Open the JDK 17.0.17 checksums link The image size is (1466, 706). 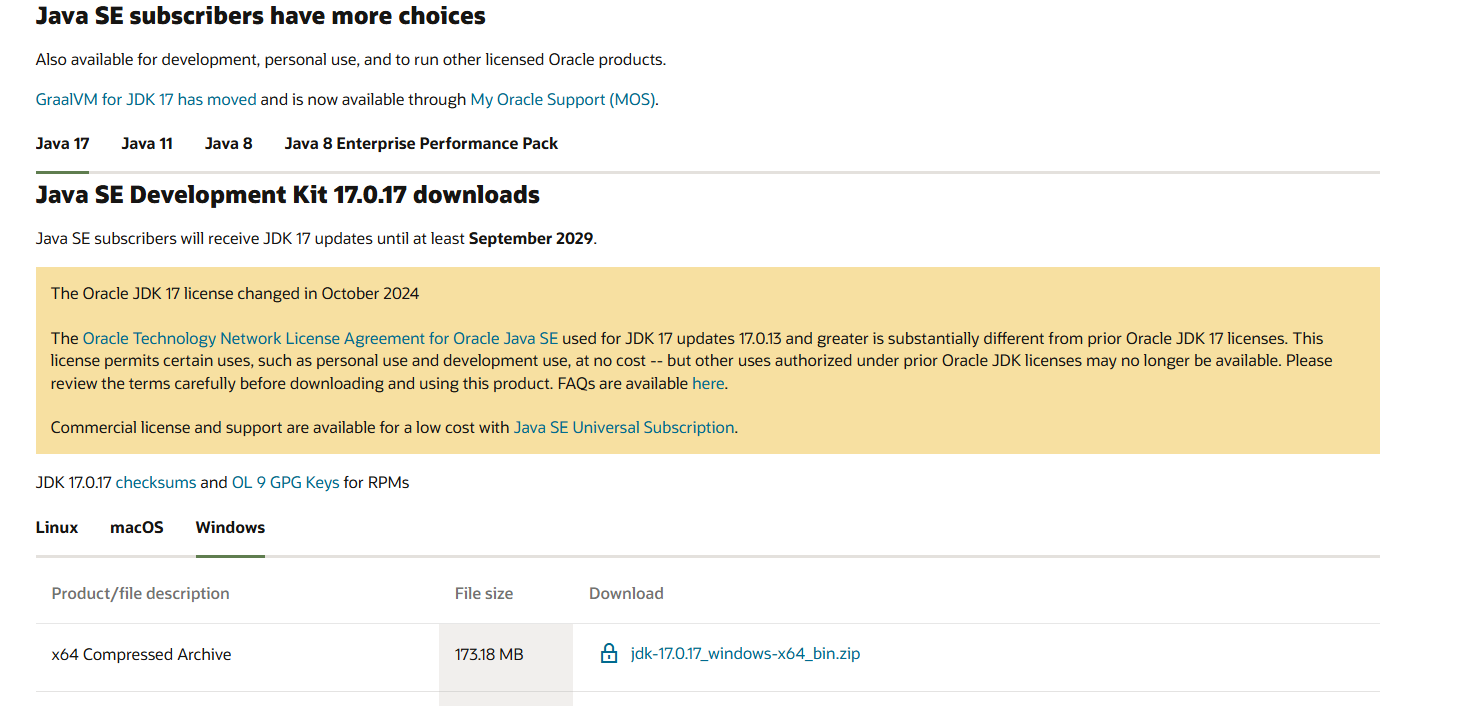[x=156, y=482]
